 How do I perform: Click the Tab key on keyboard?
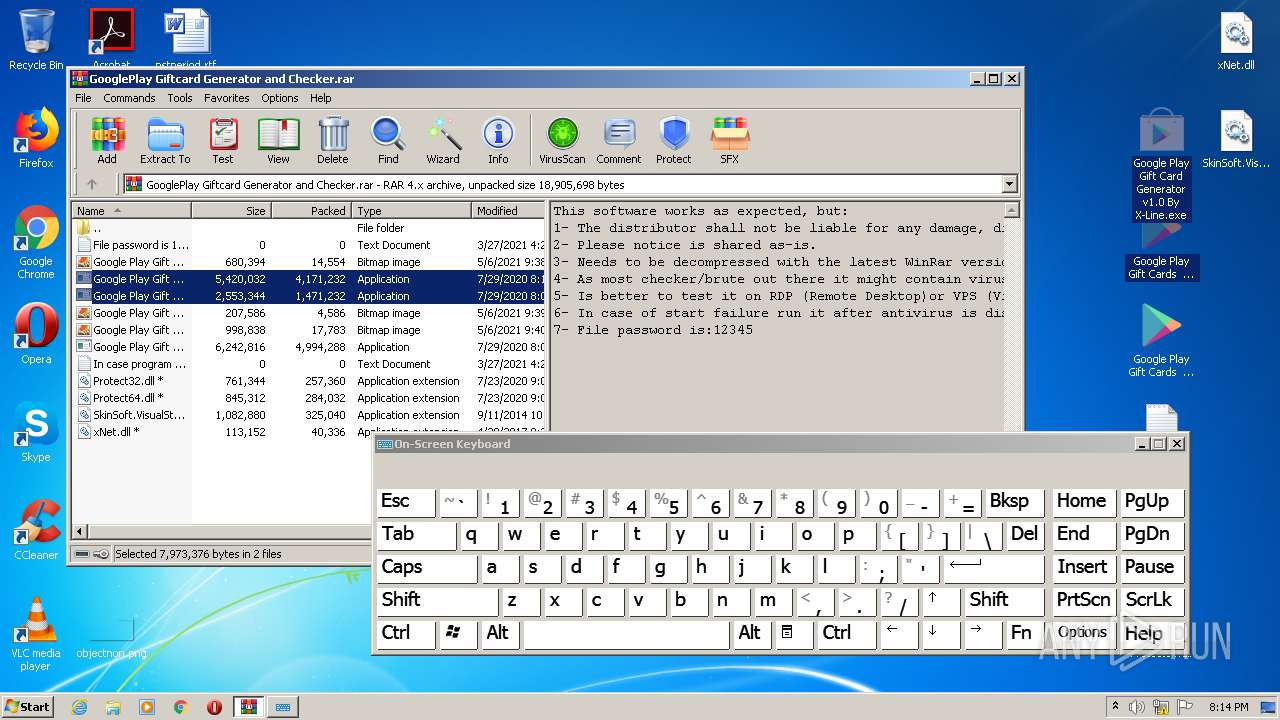pyautogui.click(x=417, y=535)
